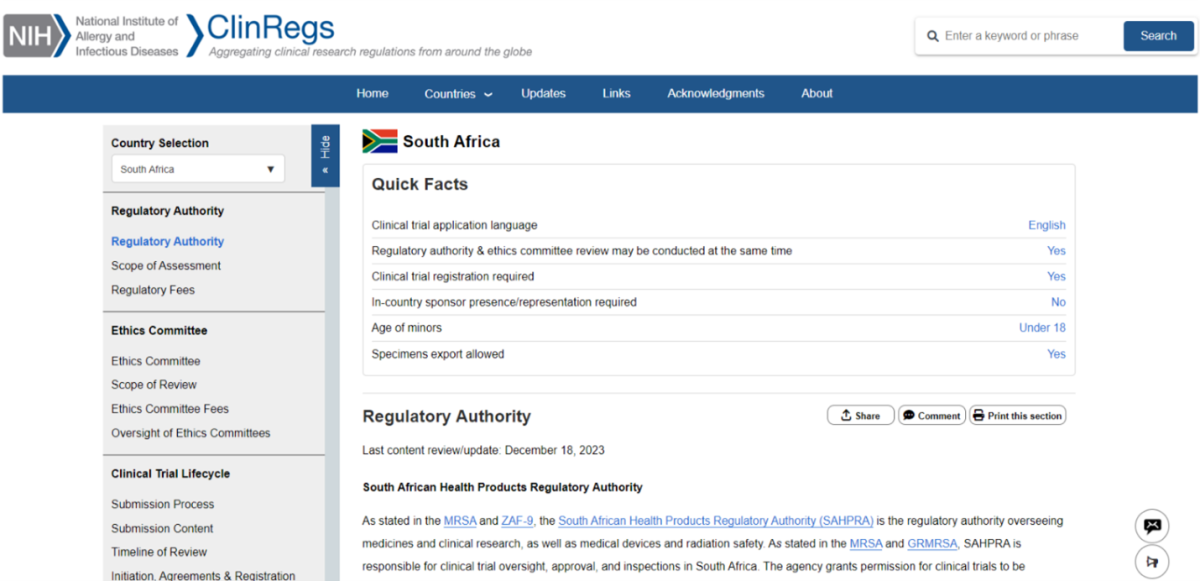The width and height of the screenshot is (1200, 581).
Task: Open the Updates menu item
Action: (x=543, y=93)
